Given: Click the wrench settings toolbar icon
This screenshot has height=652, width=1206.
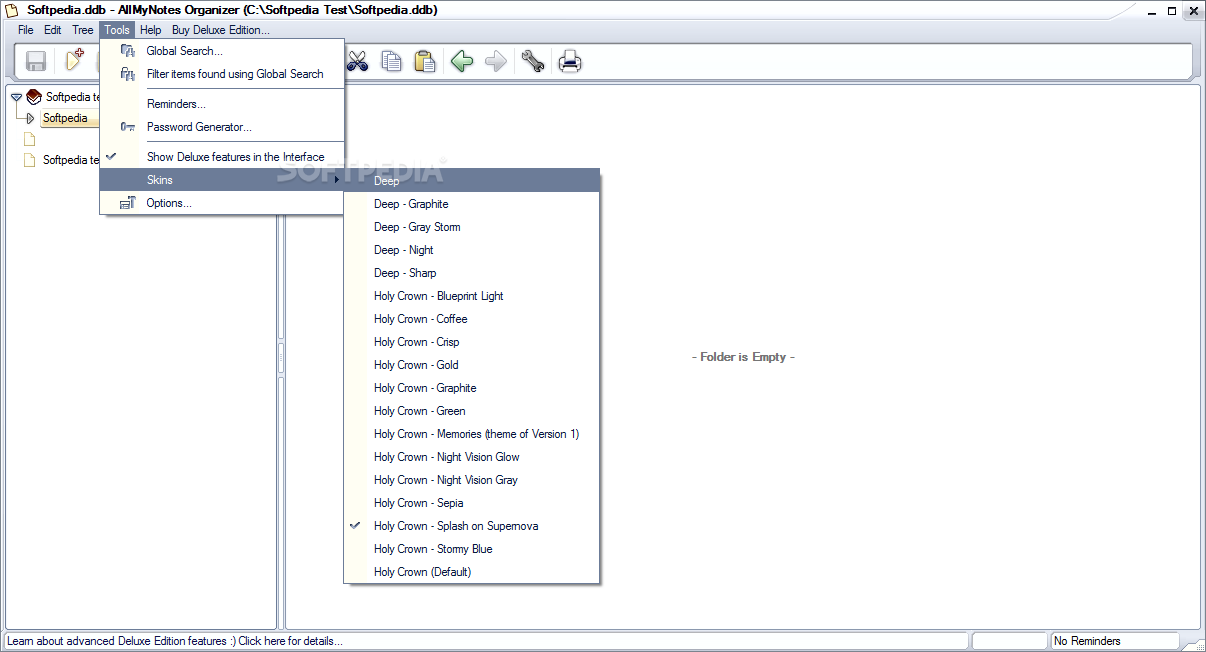Looking at the screenshot, I should coord(533,61).
